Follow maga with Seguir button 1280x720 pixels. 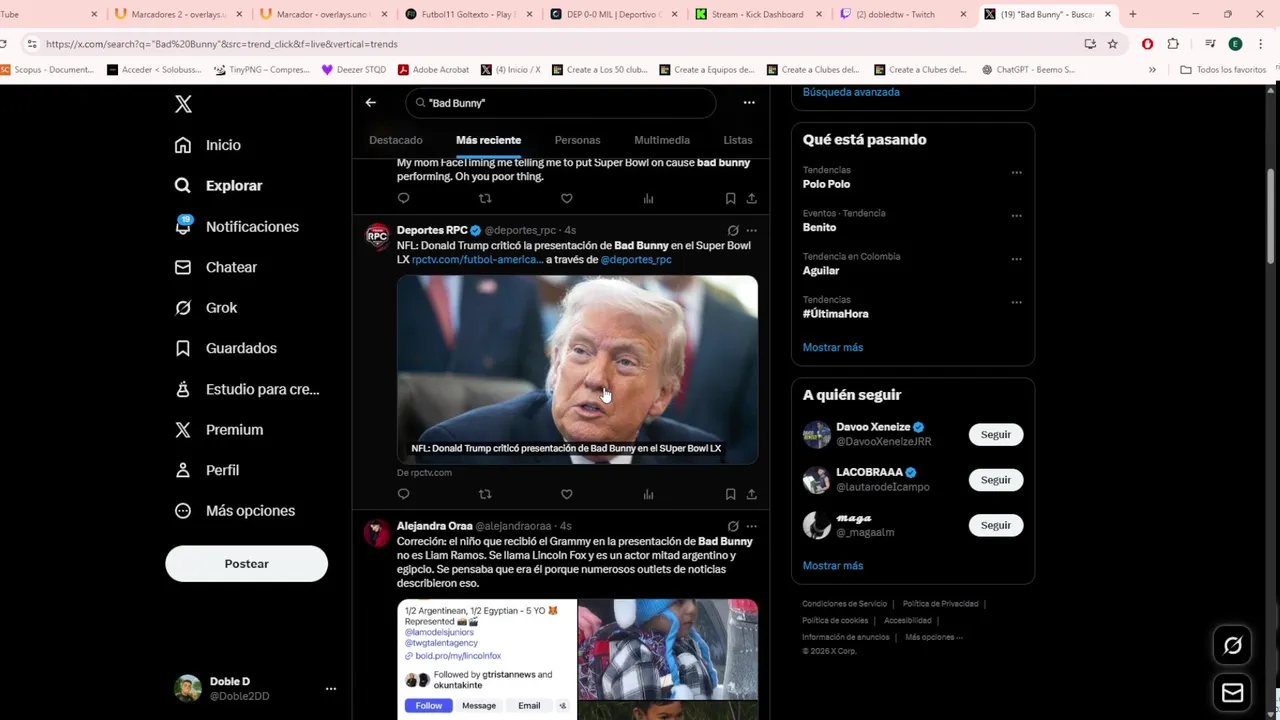(996, 525)
